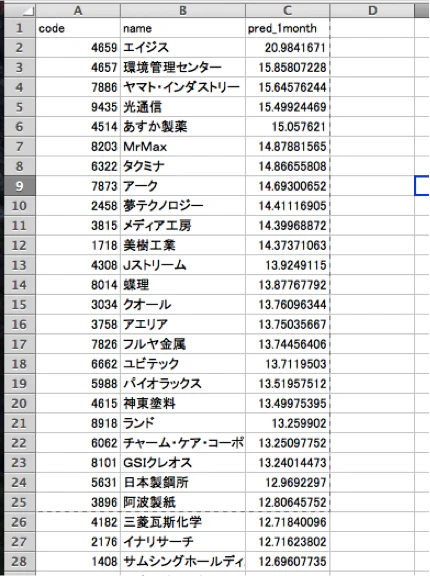Click the name cell 'ユビテック'
The width and height of the screenshot is (430, 576).
tap(183, 364)
